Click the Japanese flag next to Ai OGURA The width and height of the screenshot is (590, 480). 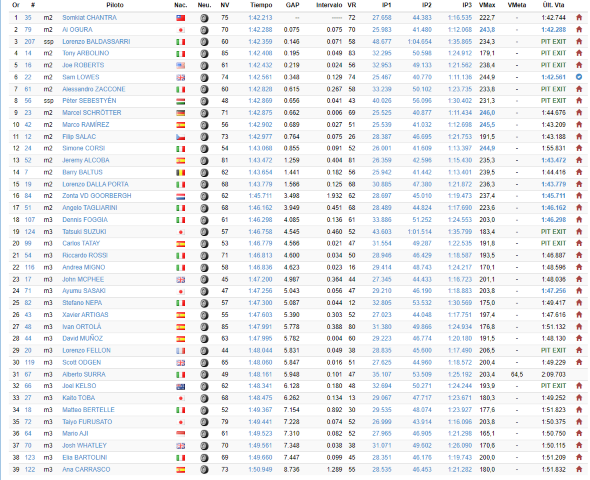[181, 30]
